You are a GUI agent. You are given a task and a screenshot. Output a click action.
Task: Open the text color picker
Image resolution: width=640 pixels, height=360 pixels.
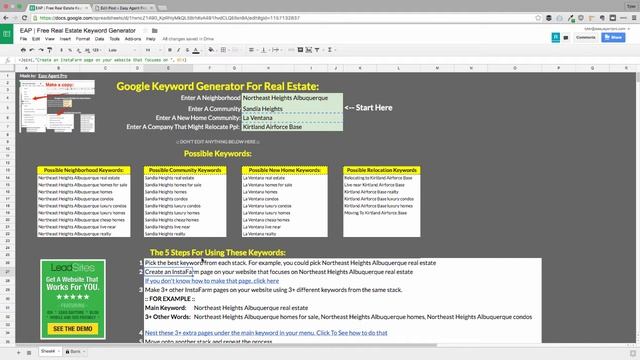click(x=196, y=50)
